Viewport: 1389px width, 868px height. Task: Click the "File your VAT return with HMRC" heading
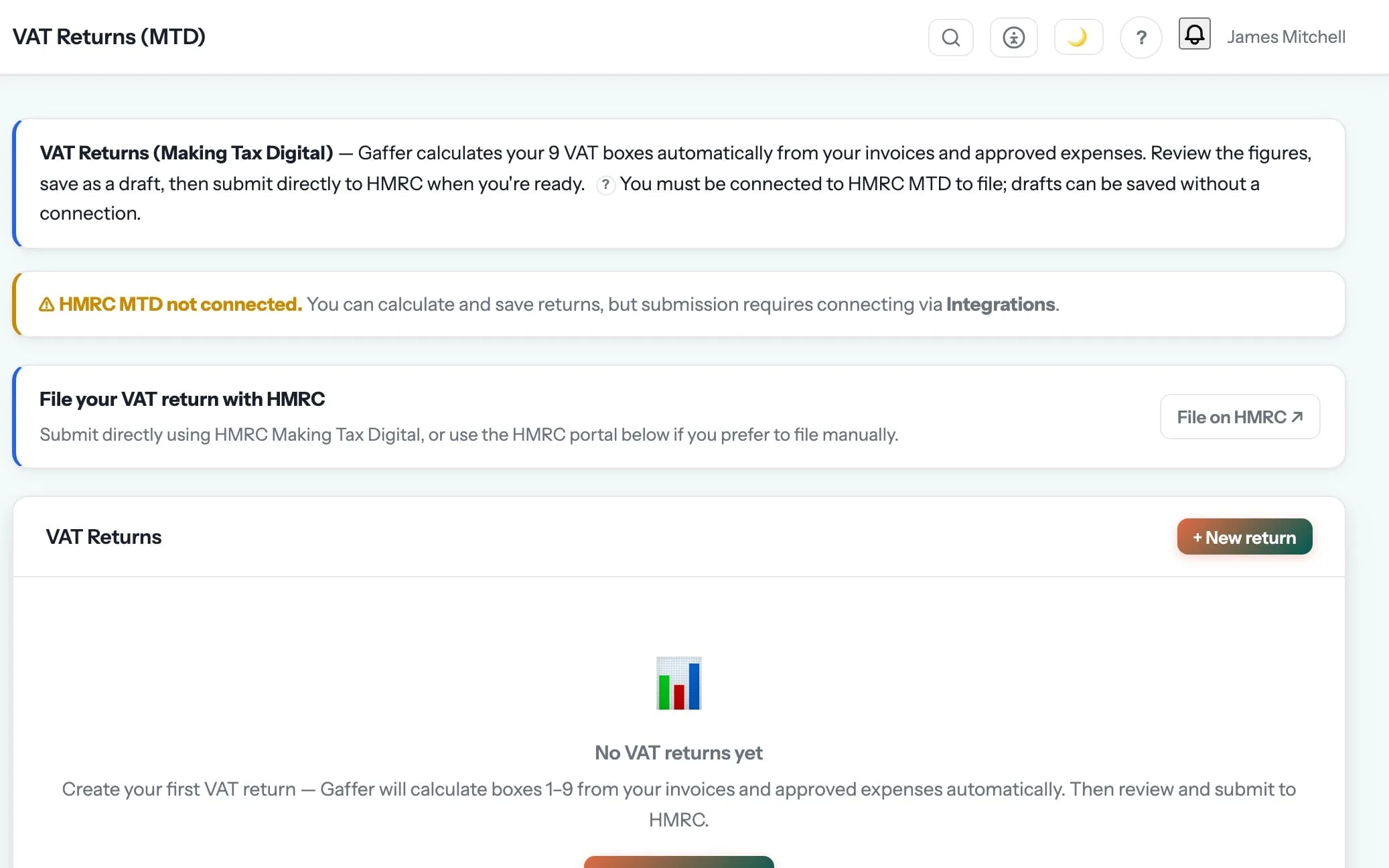click(182, 399)
